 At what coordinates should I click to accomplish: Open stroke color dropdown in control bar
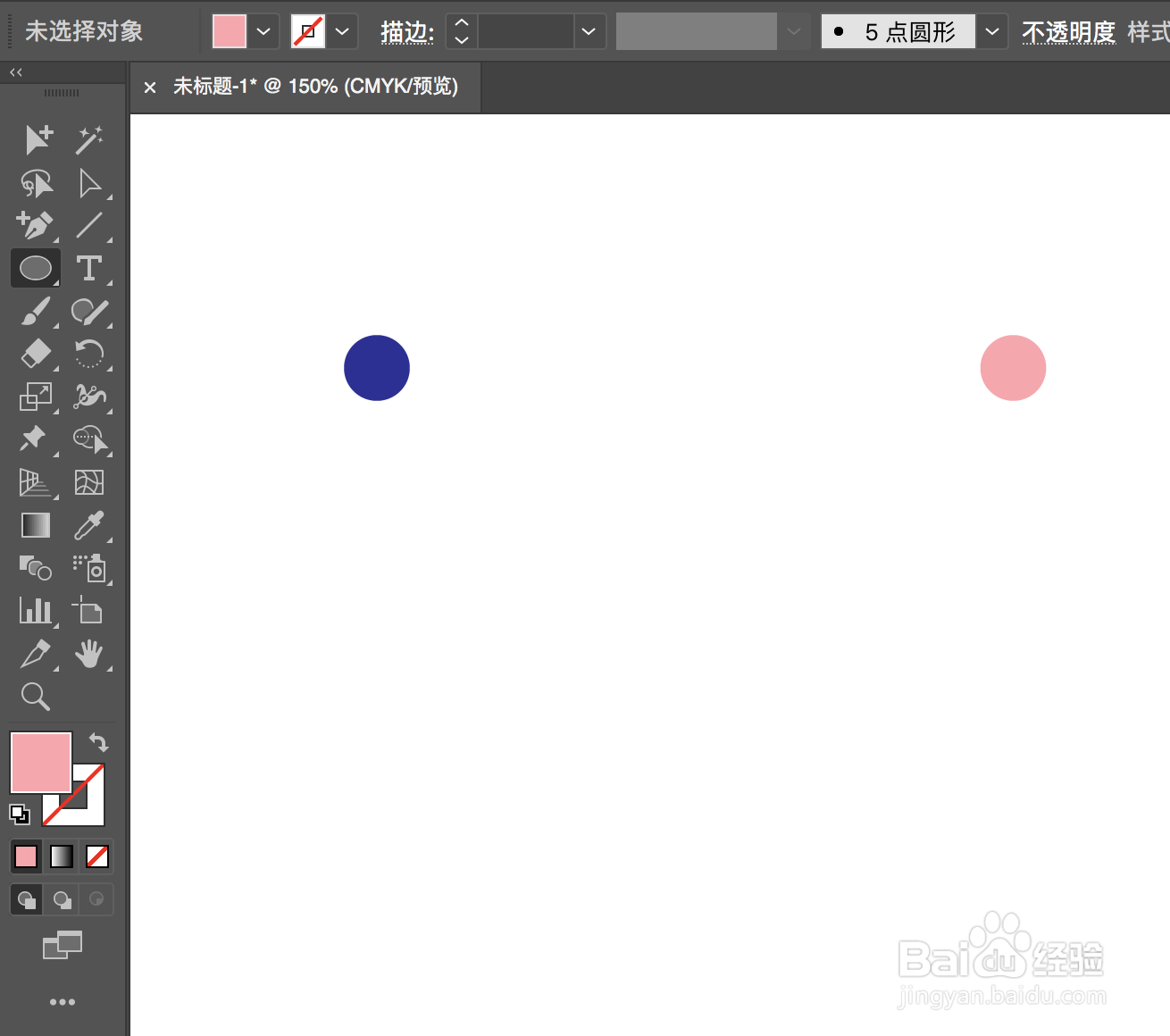click(342, 31)
